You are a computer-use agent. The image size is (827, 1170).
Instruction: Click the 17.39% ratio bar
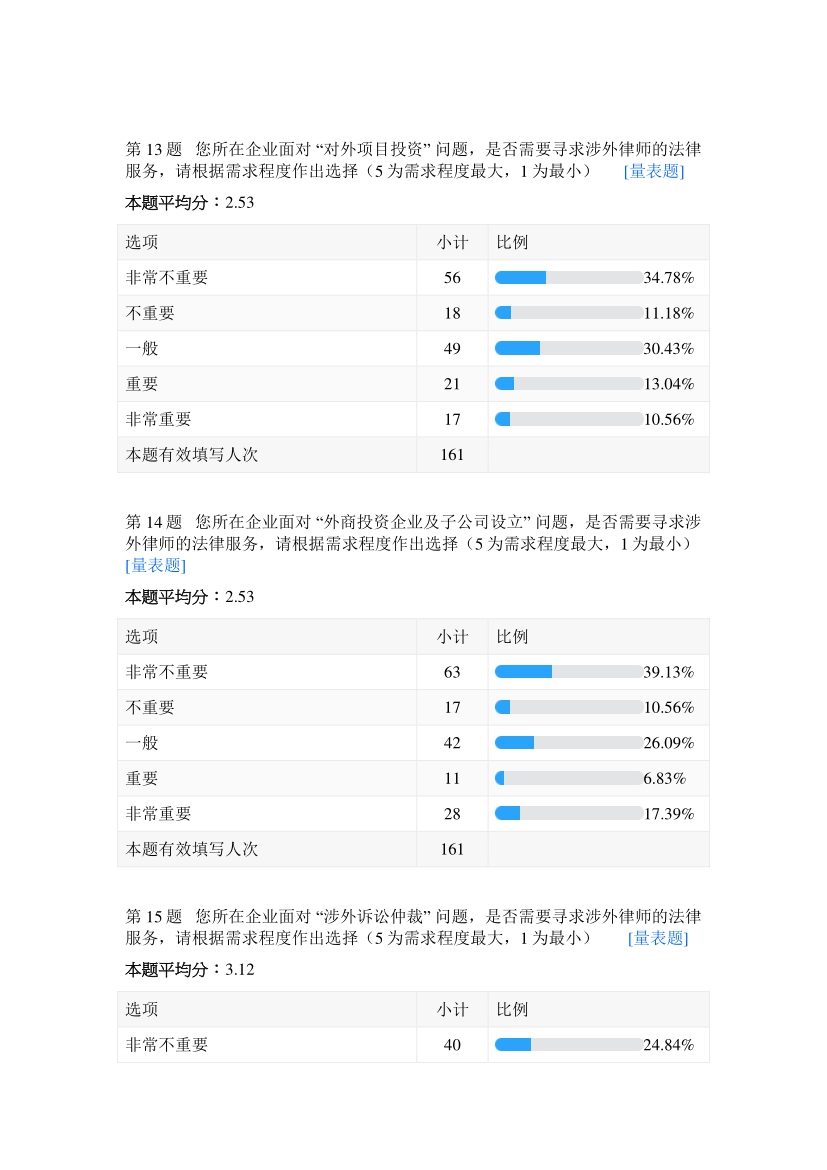(568, 814)
